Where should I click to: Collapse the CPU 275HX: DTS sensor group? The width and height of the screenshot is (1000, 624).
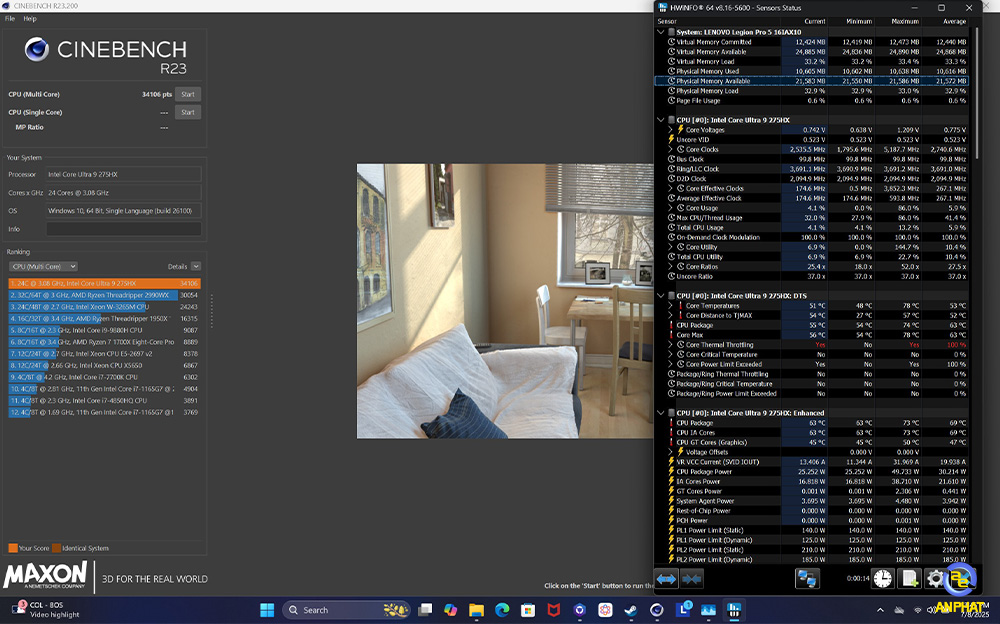[x=661, y=296]
